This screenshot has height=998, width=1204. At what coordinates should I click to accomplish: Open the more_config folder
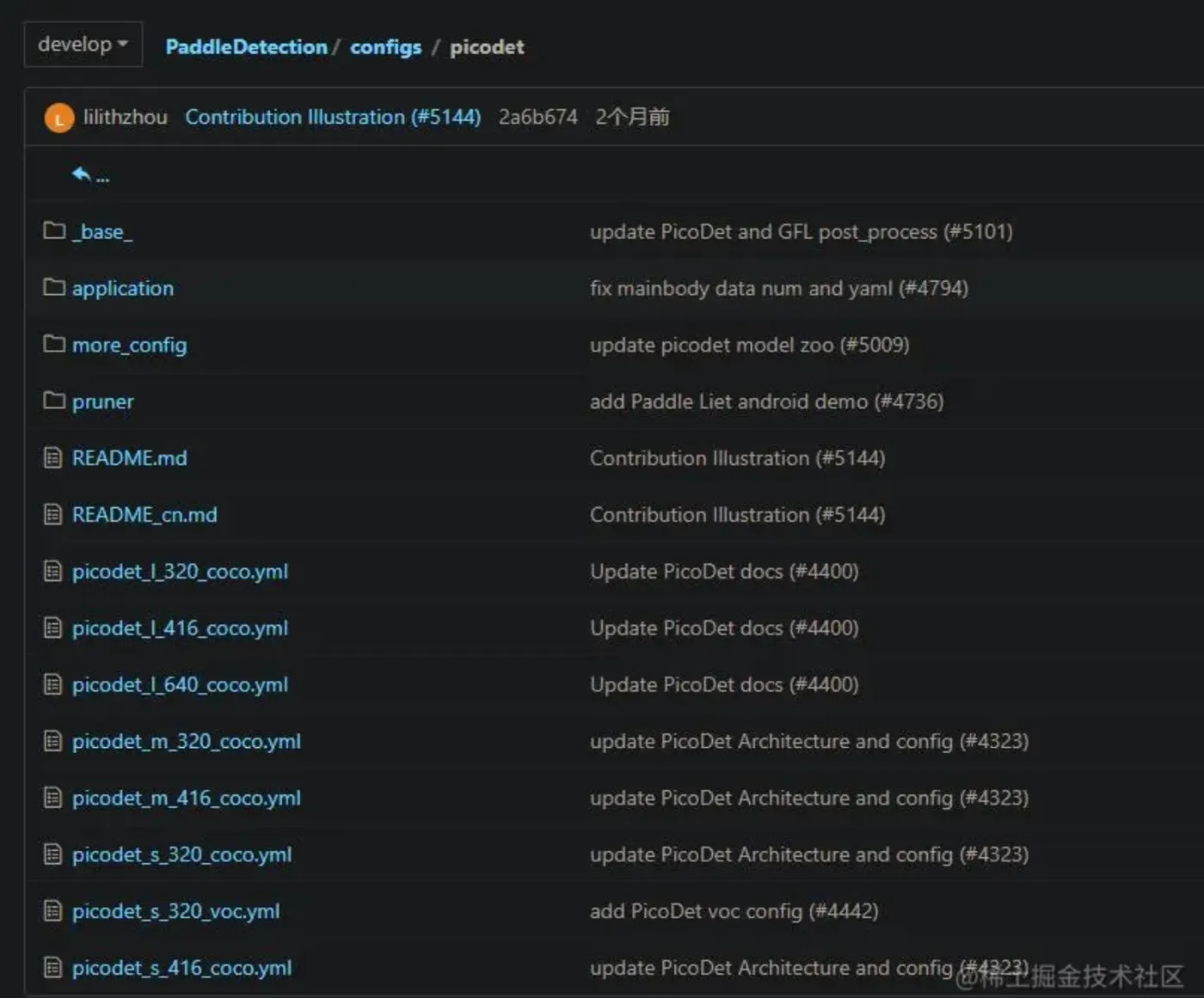[129, 346]
